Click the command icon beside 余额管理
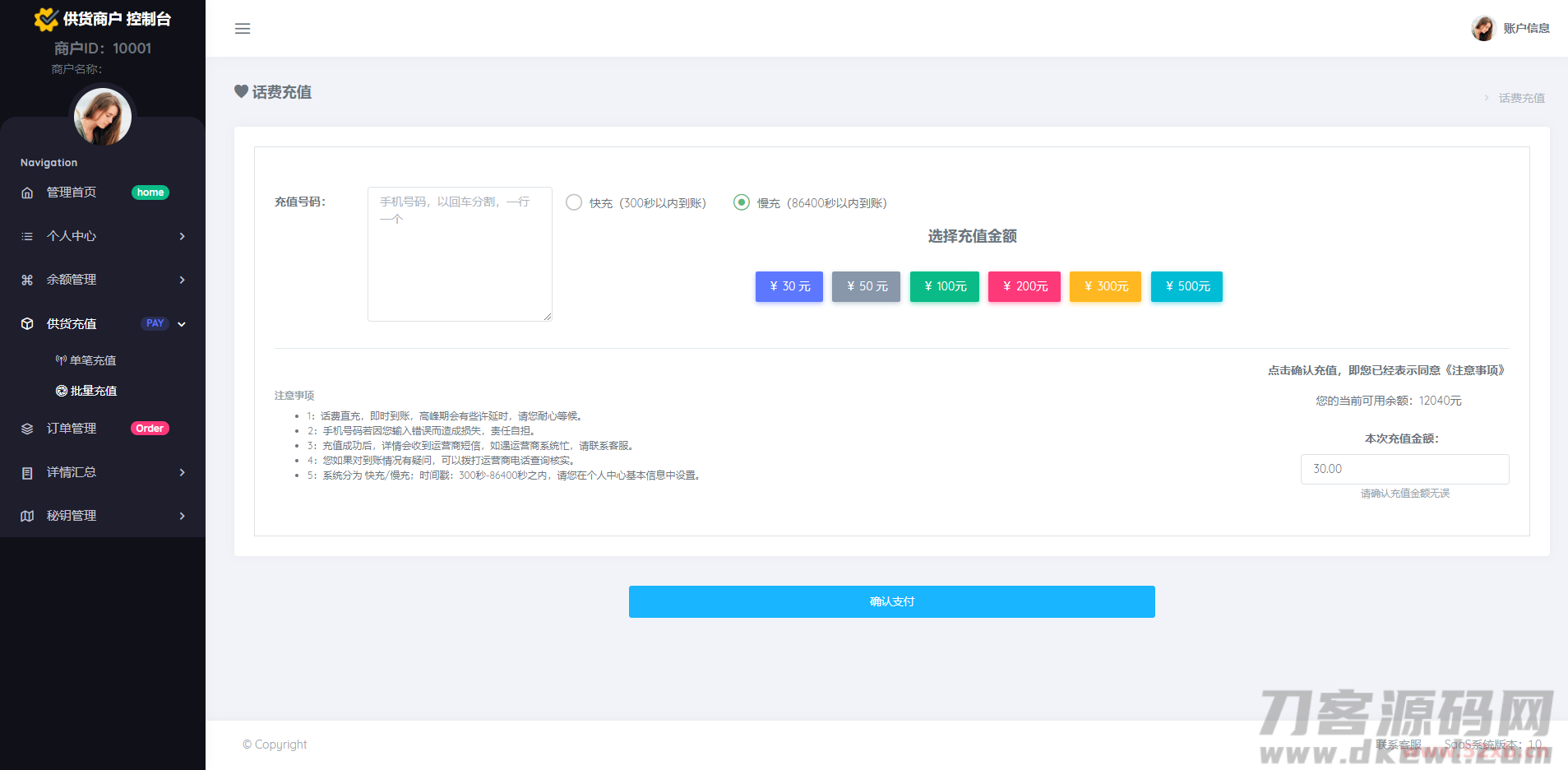 tap(27, 280)
